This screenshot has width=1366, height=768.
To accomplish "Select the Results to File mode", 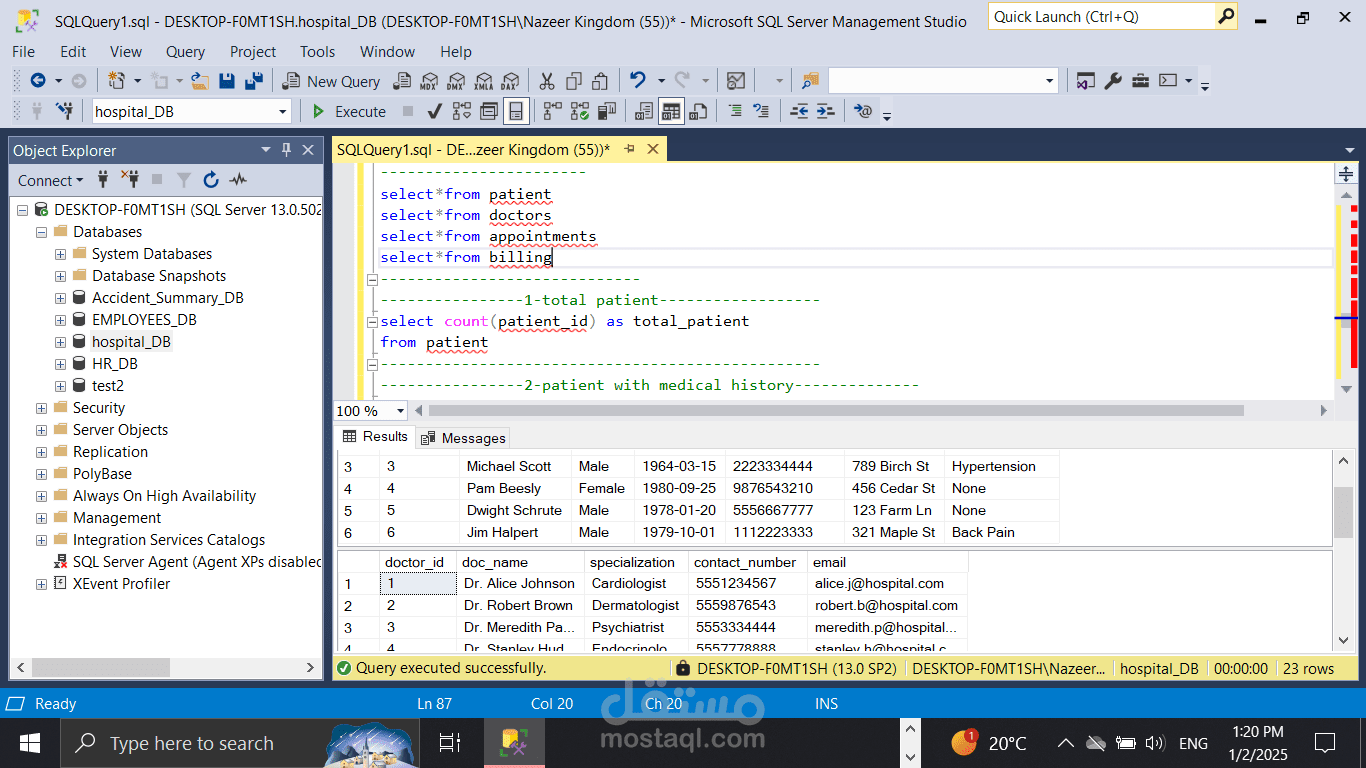I will [699, 111].
